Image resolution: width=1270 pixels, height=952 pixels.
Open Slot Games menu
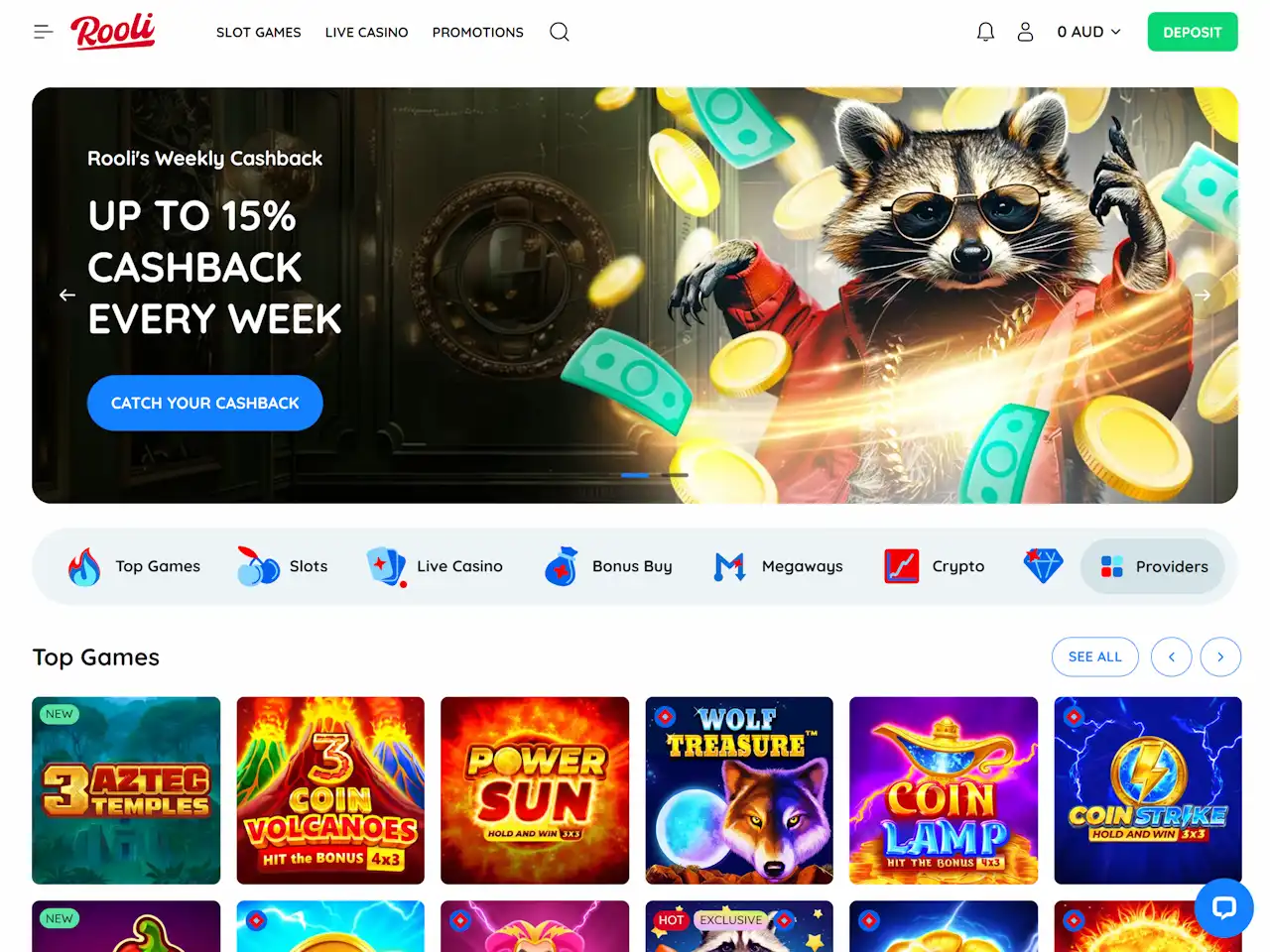point(259,32)
